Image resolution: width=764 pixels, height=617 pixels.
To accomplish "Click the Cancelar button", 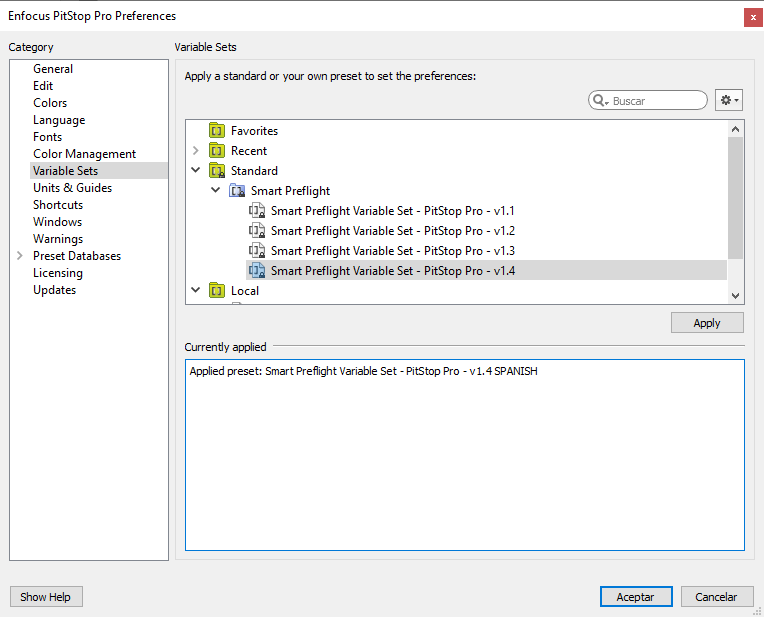I will tap(716, 597).
